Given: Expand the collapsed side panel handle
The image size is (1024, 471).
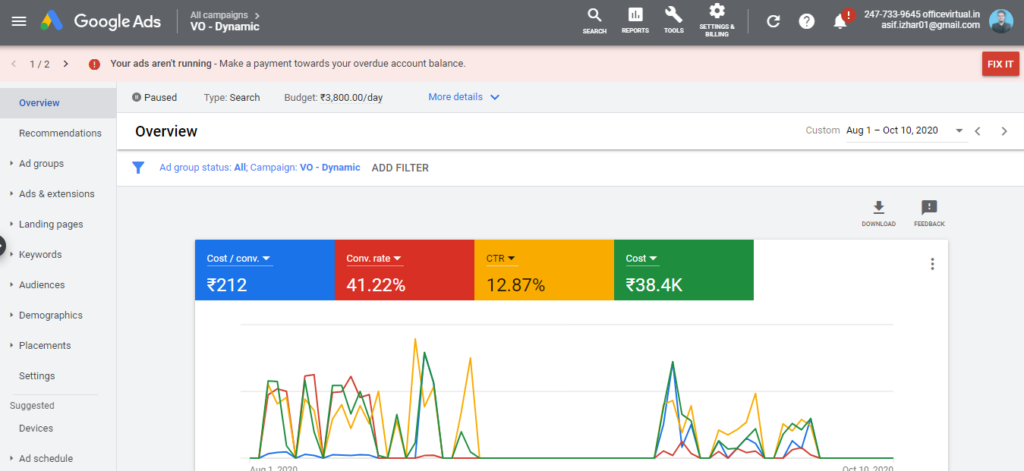Looking at the screenshot, I should 2,246.
